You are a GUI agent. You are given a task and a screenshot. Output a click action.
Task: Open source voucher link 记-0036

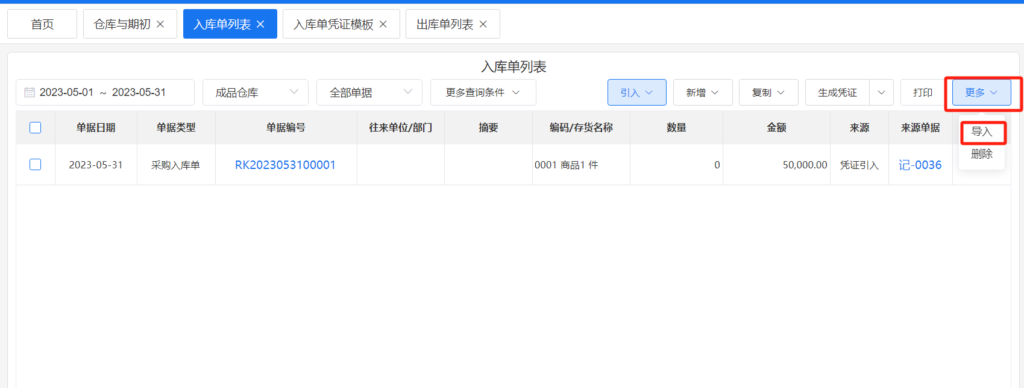coord(920,165)
